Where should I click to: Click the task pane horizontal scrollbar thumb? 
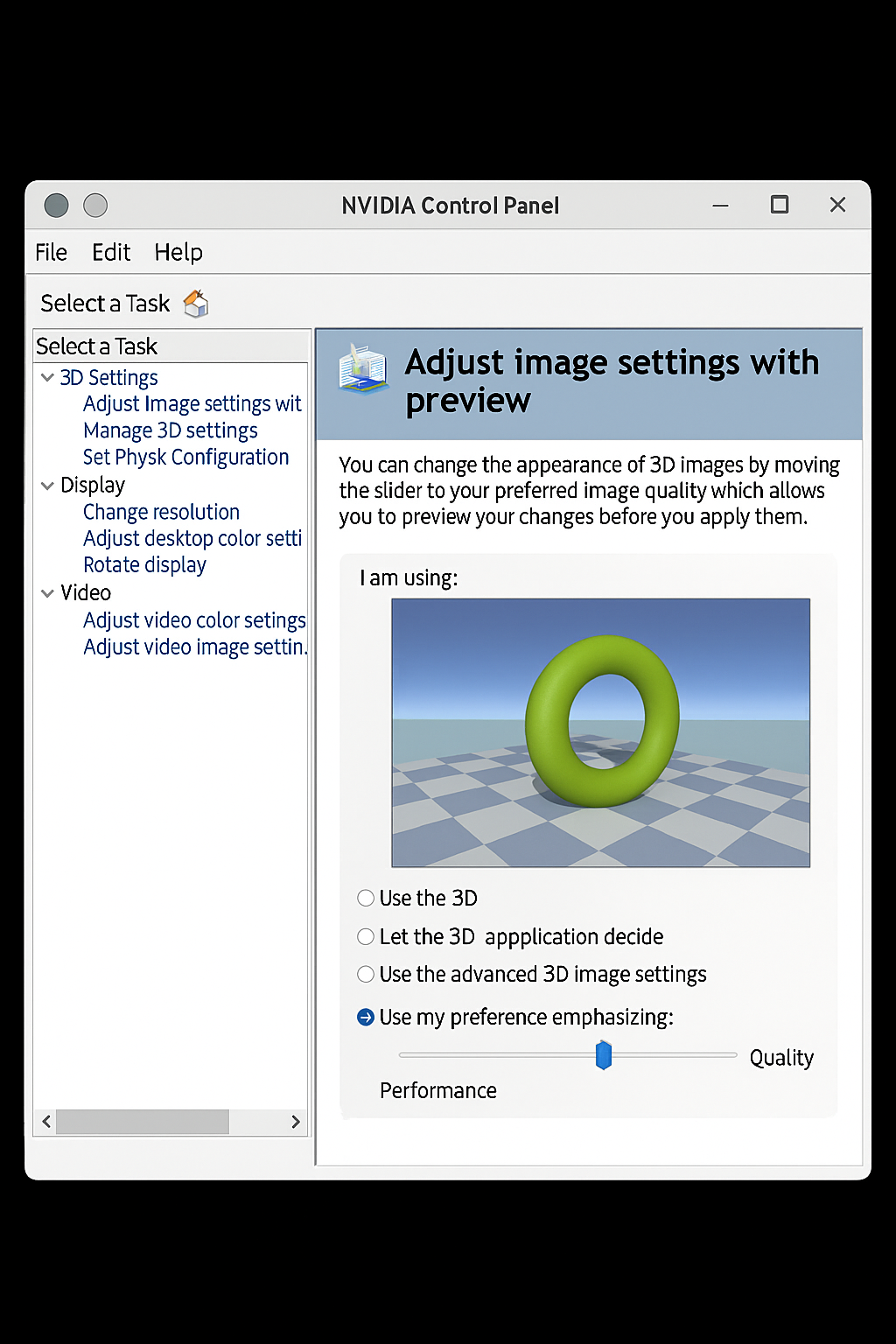click(x=143, y=1122)
